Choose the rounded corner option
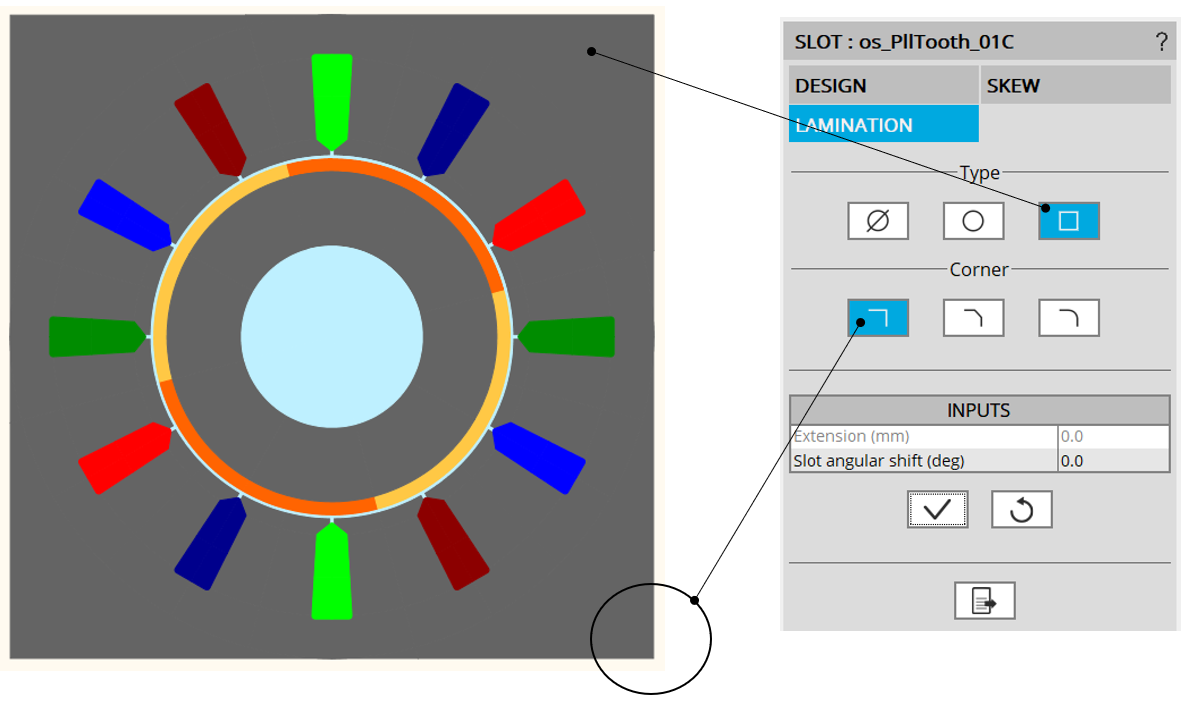Screen dimensions: 1196x714 pyautogui.click(x=1069, y=319)
